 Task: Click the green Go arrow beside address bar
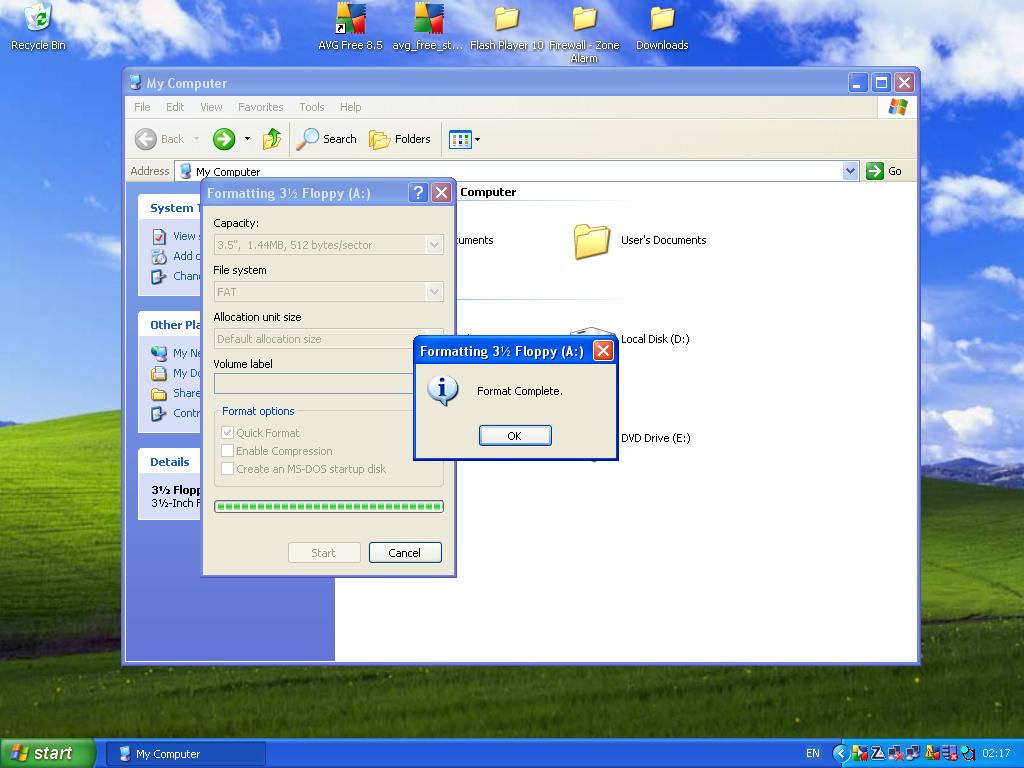coord(874,171)
